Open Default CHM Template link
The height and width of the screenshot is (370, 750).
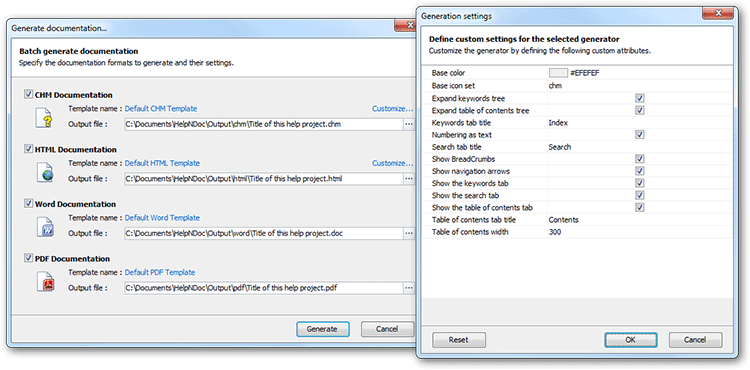click(161, 109)
